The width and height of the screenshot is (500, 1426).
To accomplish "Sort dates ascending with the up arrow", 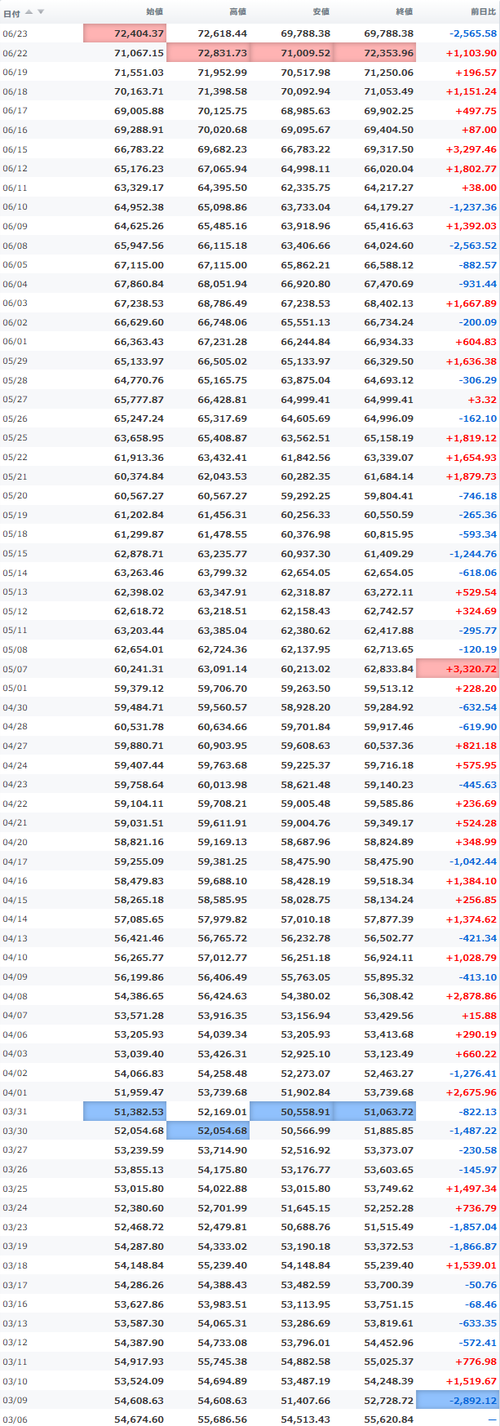I will 28,12.
